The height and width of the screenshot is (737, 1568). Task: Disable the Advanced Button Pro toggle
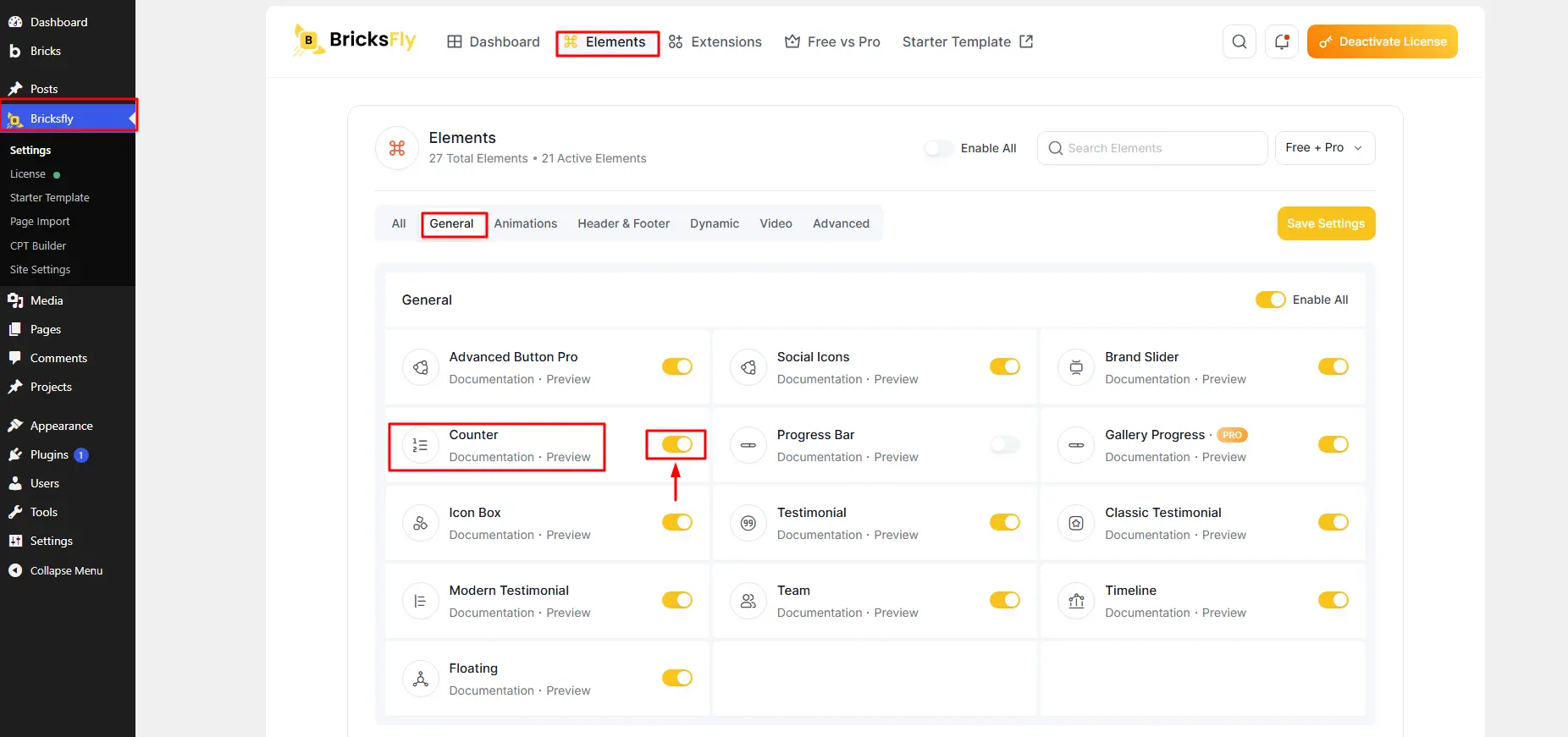click(677, 366)
